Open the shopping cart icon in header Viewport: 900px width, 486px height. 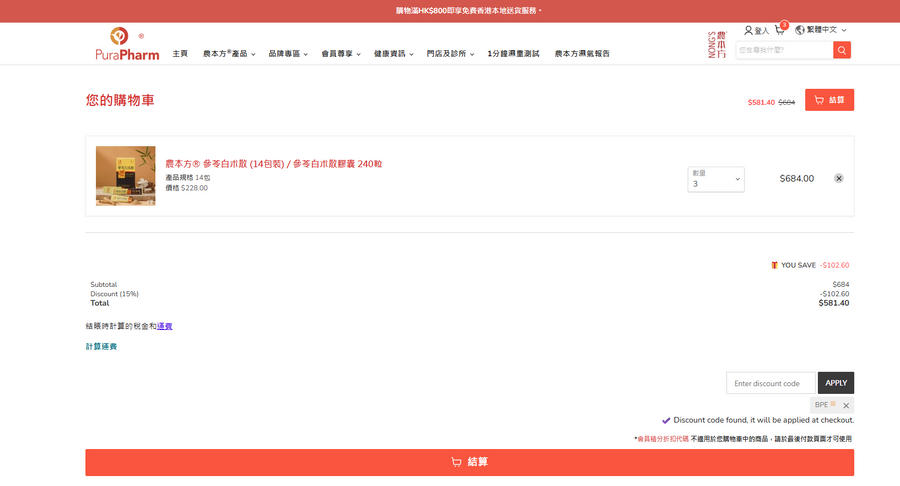click(780, 29)
